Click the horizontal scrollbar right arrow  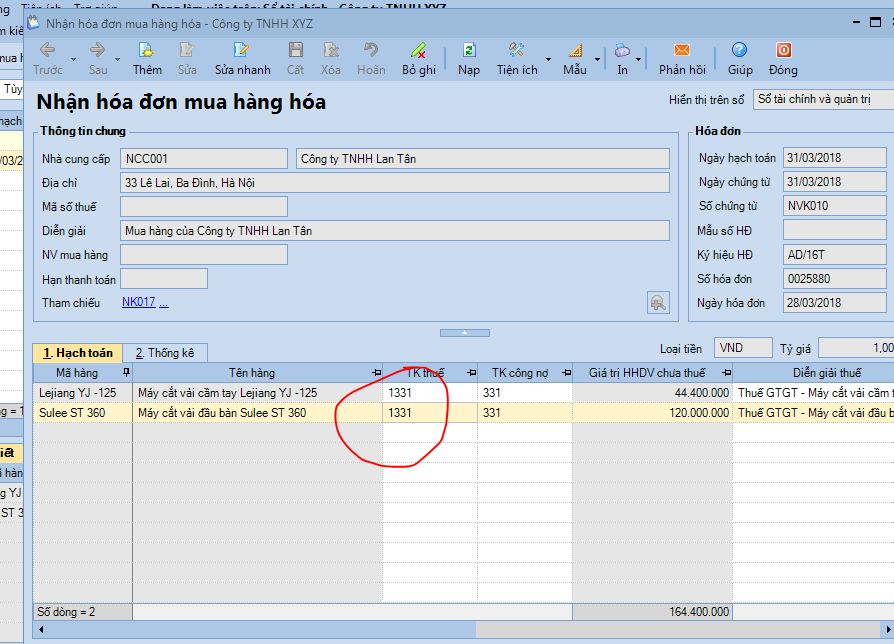888,629
